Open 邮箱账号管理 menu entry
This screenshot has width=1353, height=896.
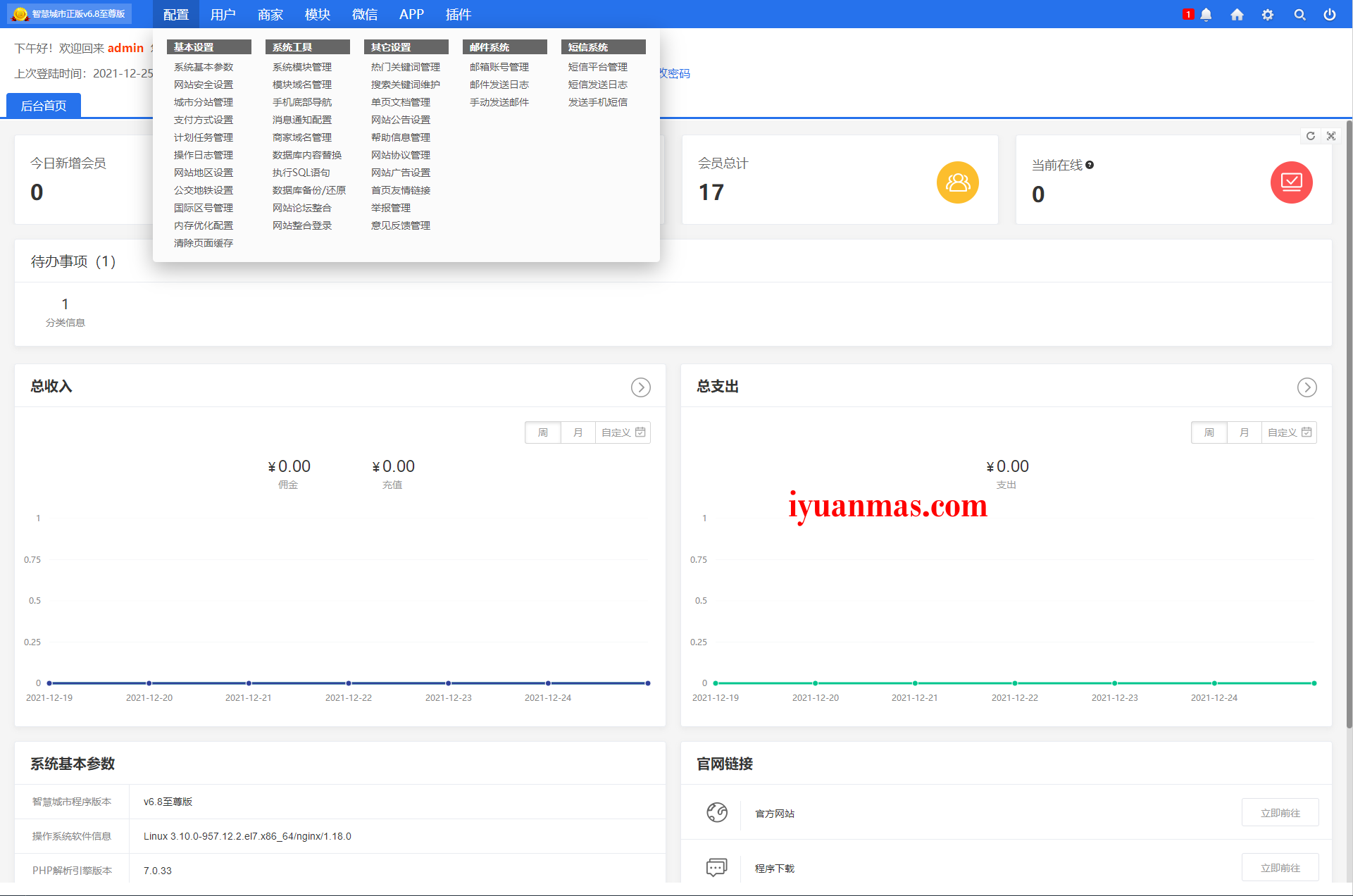click(x=499, y=67)
